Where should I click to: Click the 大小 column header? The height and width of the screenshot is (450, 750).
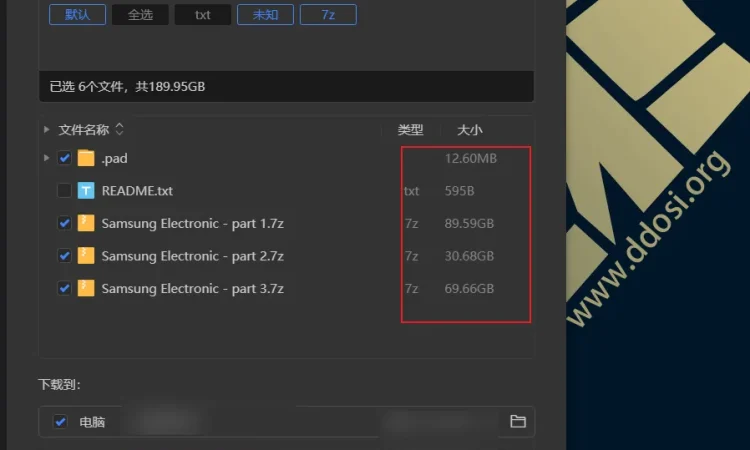(x=470, y=130)
